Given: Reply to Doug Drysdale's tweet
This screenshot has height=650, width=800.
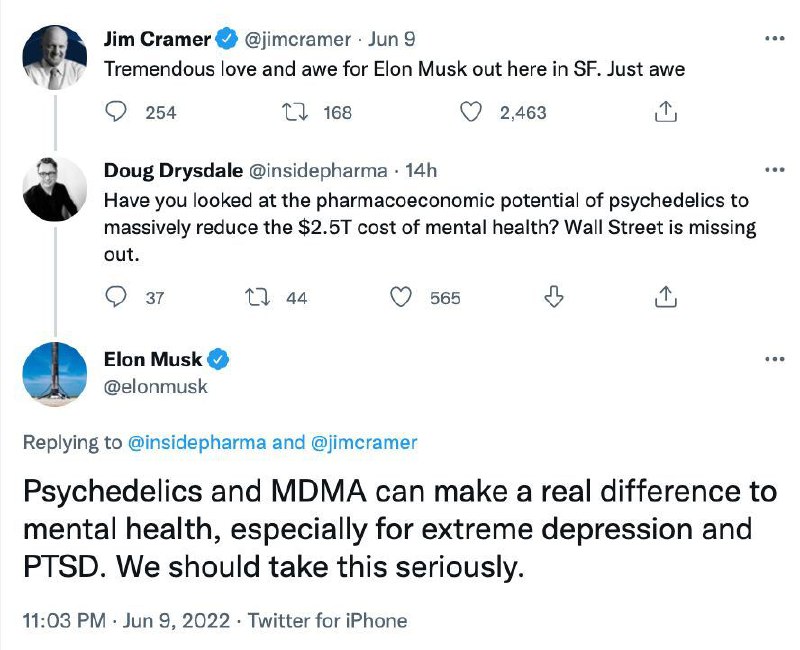Looking at the screenshot, I should (x=116, y=296).
